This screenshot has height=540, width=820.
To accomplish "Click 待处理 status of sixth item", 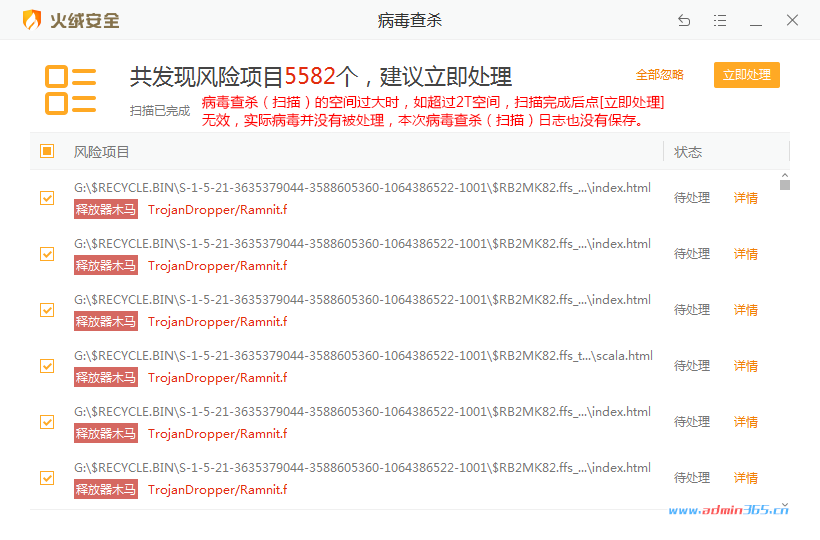I will 692,478.
